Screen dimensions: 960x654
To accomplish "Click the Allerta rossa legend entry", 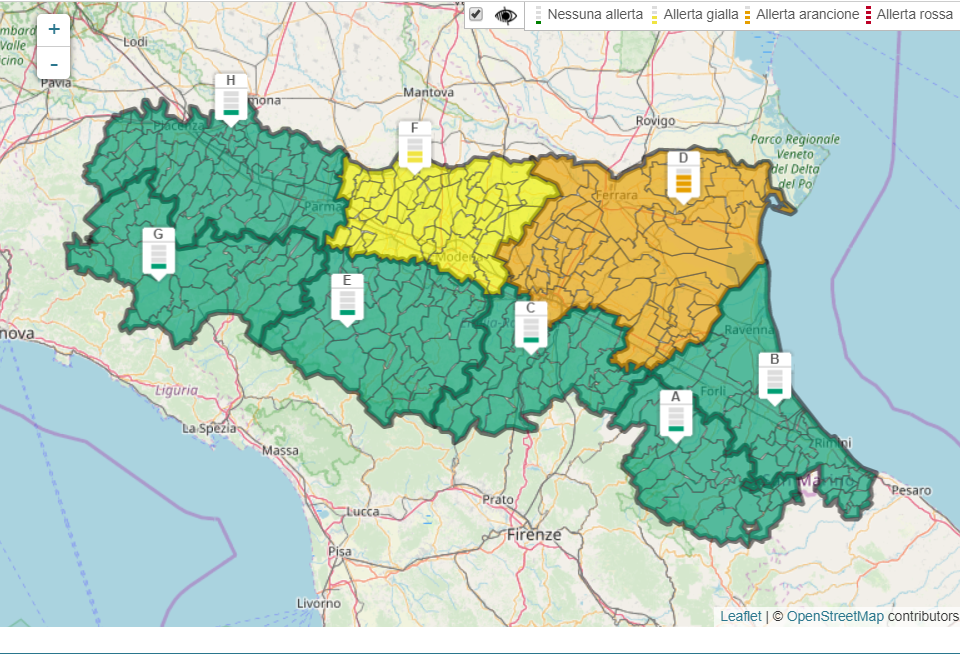I will coord(914,14).
